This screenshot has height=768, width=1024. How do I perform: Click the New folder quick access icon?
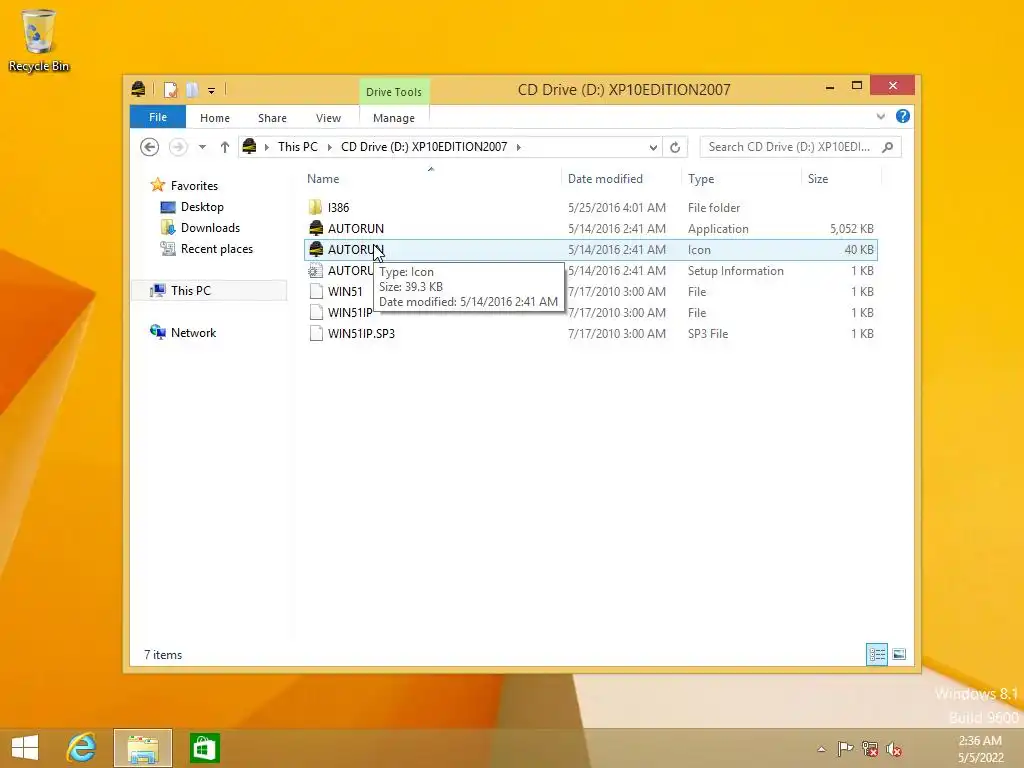(x=192, y=90)
